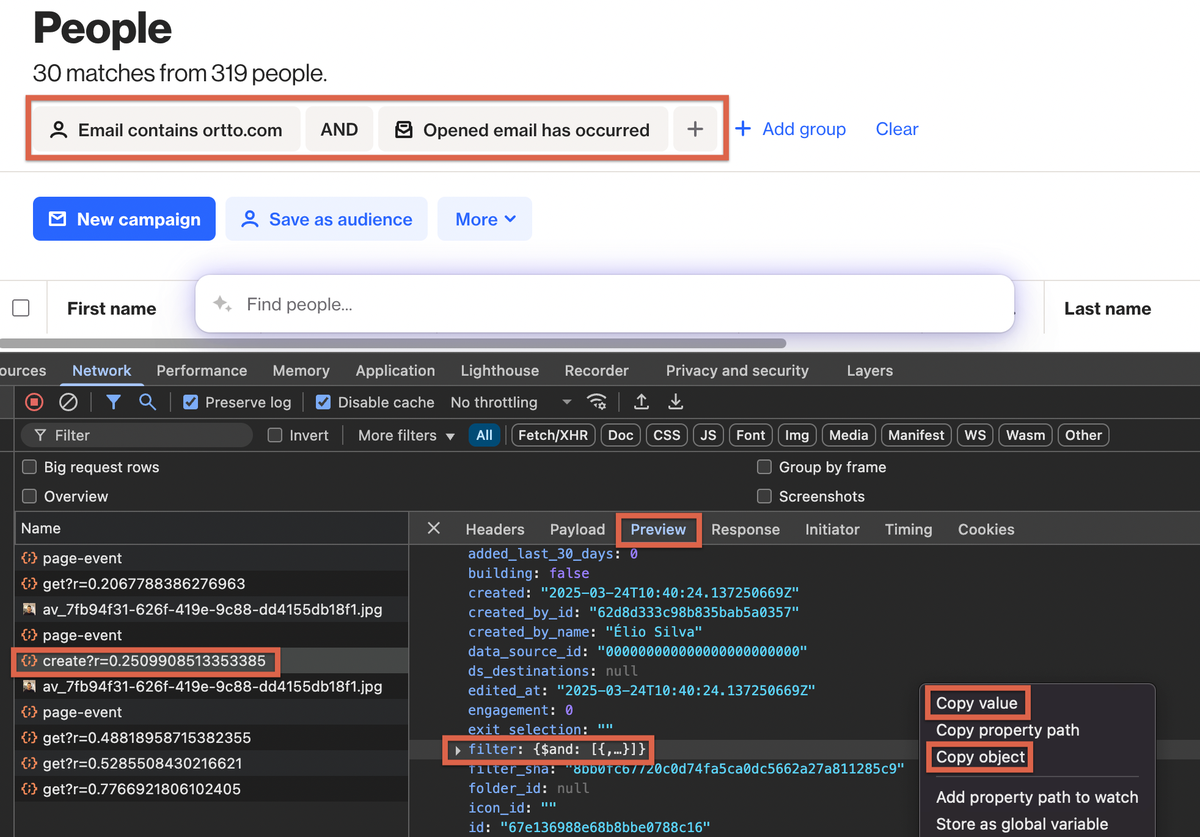Viewport: 1200px width, 837px height.
Task: Open the Email contains ortto.com filter
Action: pyautogui.click(x=167, y=129)
